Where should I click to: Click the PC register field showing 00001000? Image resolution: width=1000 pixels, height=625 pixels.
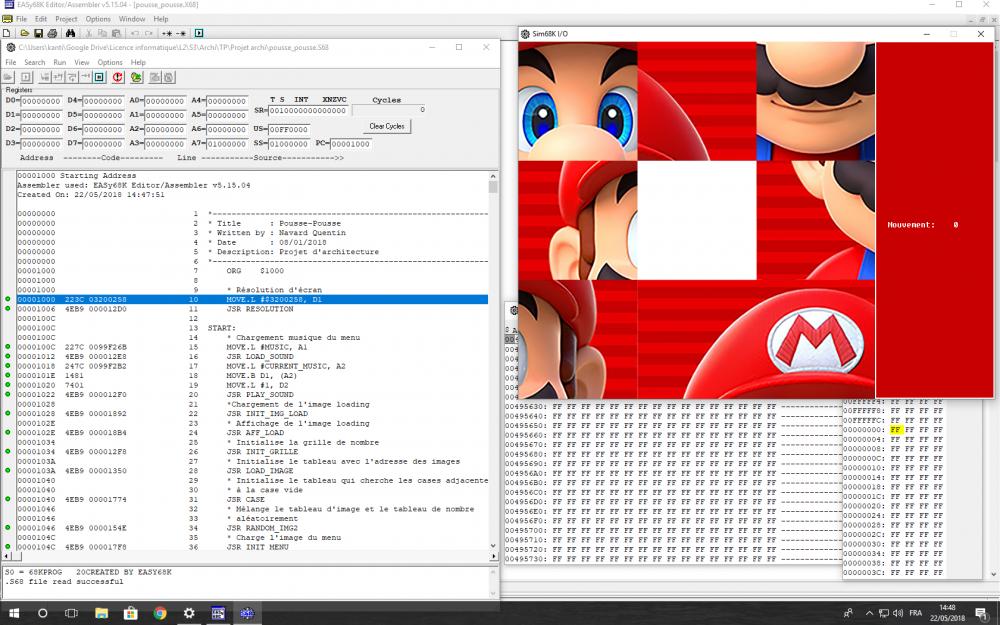[350, 144]
